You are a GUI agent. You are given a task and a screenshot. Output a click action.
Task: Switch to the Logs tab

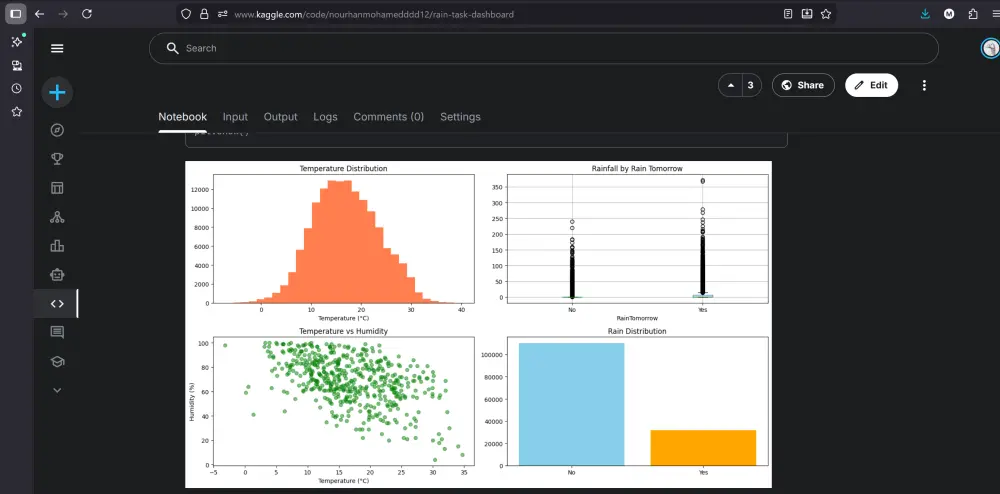pyautogui.click(x=325, y=117)
